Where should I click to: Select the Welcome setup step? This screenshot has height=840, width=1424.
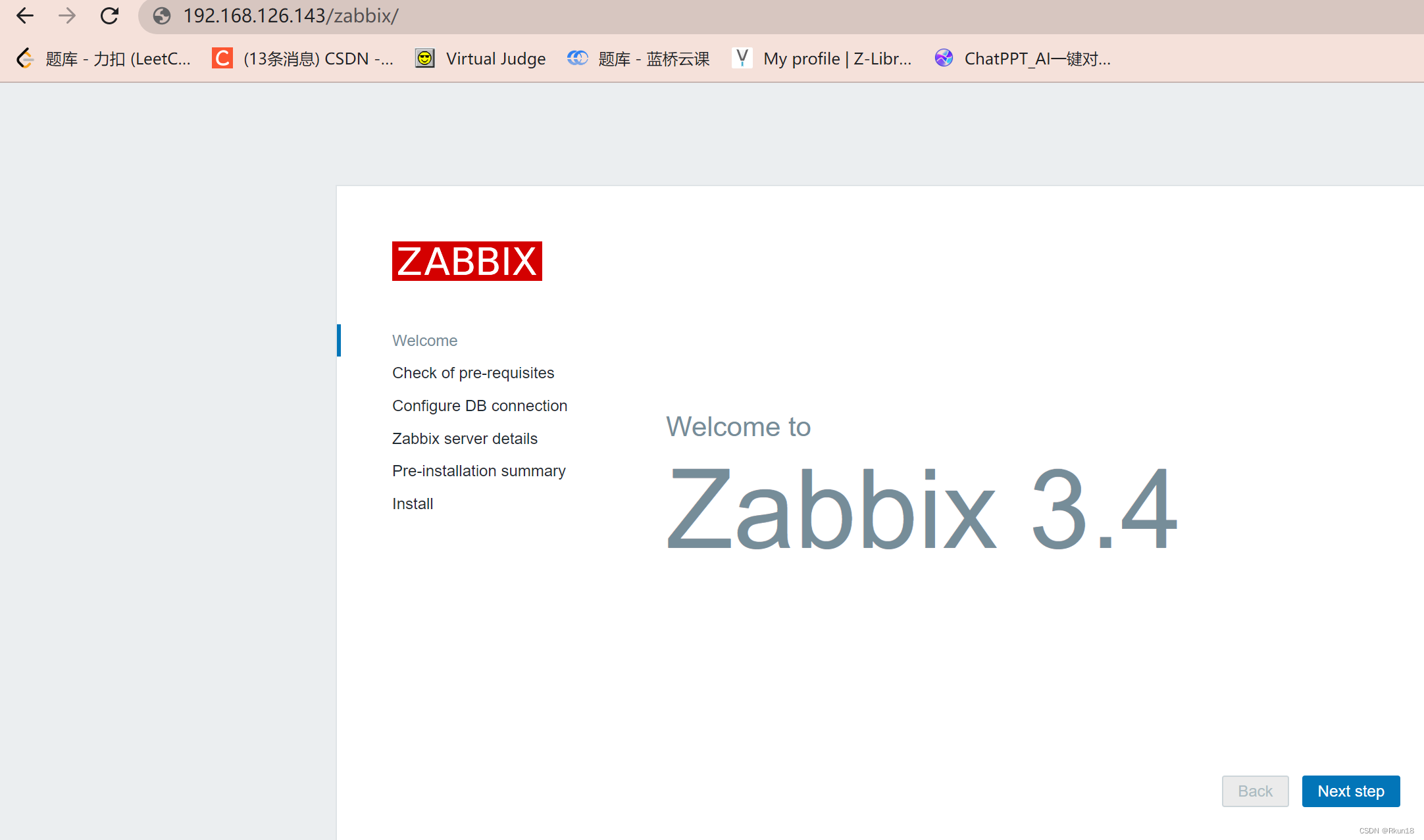pyautogui.click(x=425, y=341)
